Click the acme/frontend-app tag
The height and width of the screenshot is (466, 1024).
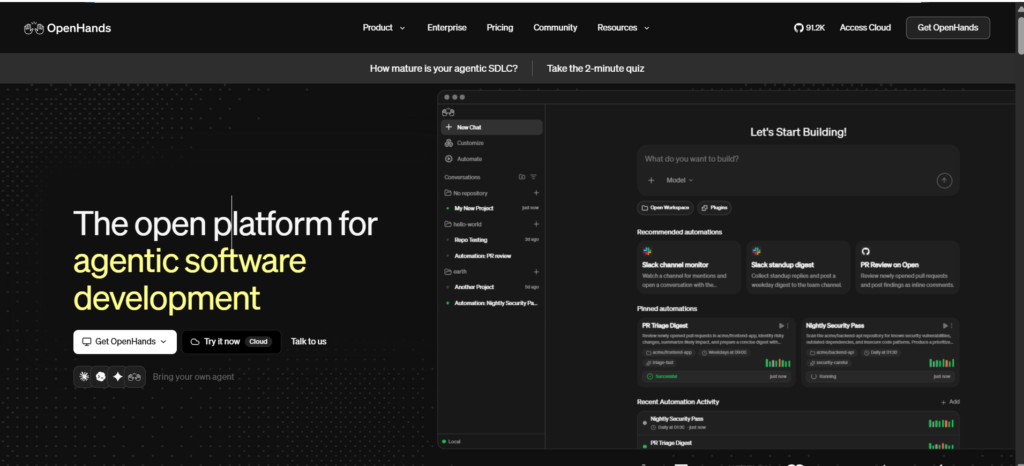tap(669, 352)
